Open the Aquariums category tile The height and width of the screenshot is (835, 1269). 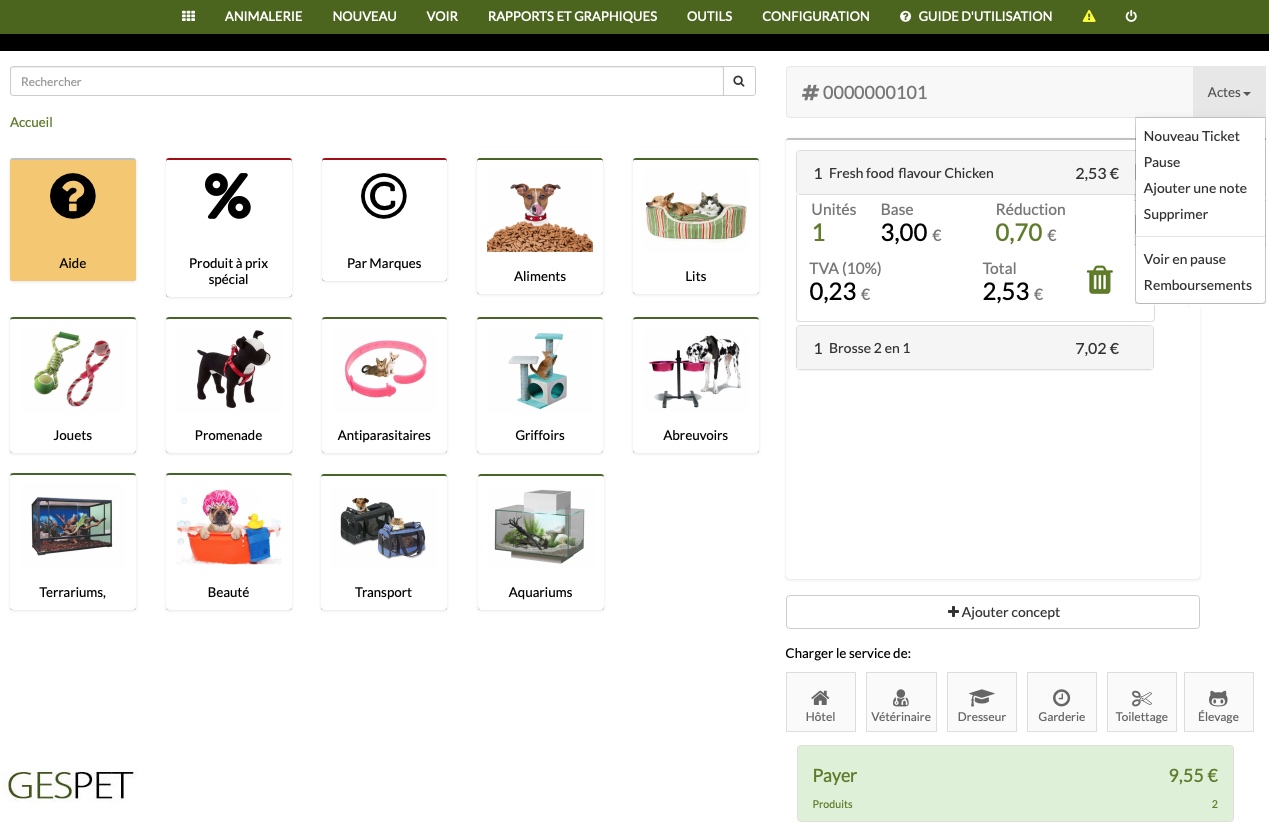pyautogui.click(x=540, y=542)
